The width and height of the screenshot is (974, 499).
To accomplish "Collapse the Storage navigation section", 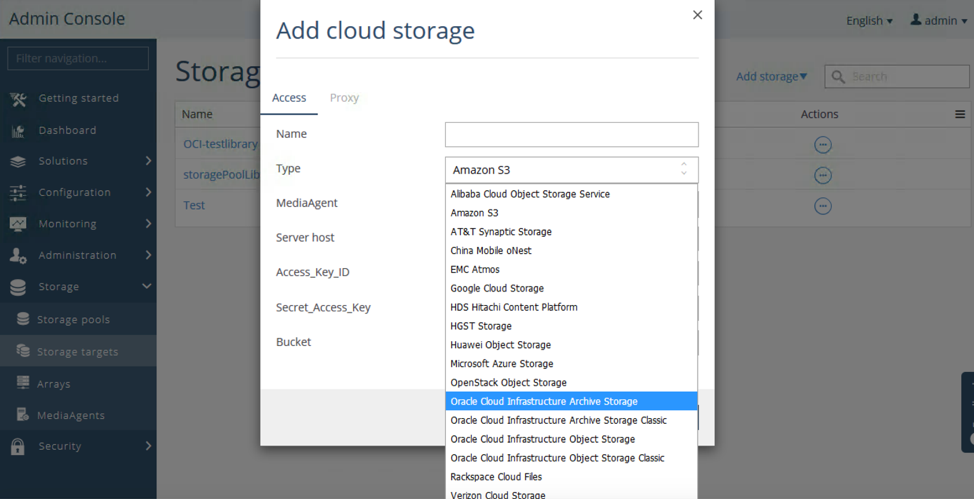I will pos(147,287).
